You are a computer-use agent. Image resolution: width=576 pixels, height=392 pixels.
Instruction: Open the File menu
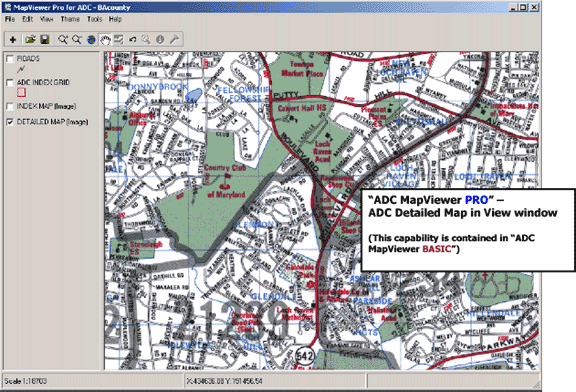click(x=10, y=19)
